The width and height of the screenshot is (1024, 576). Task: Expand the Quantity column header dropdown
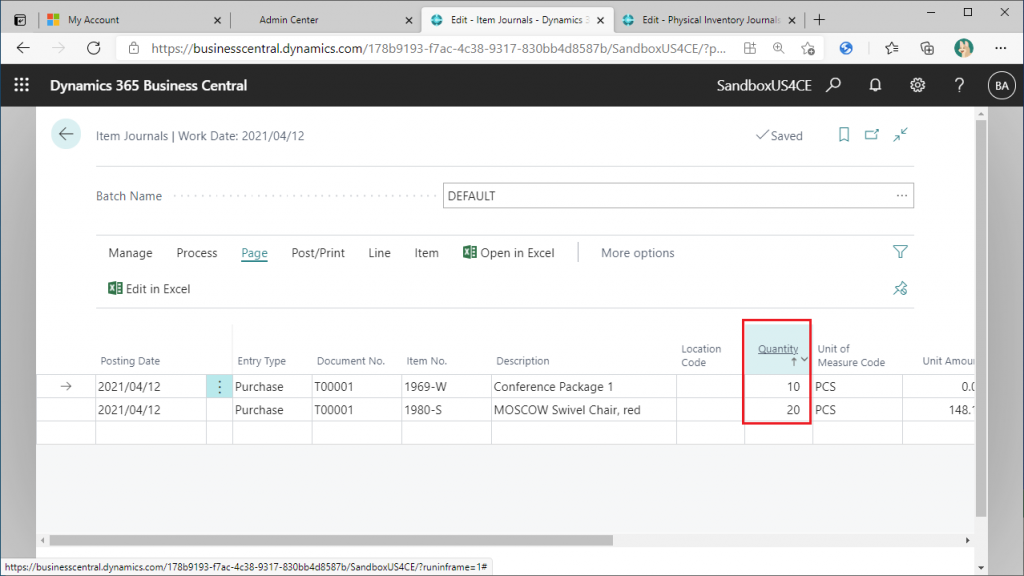coord(805,359)
